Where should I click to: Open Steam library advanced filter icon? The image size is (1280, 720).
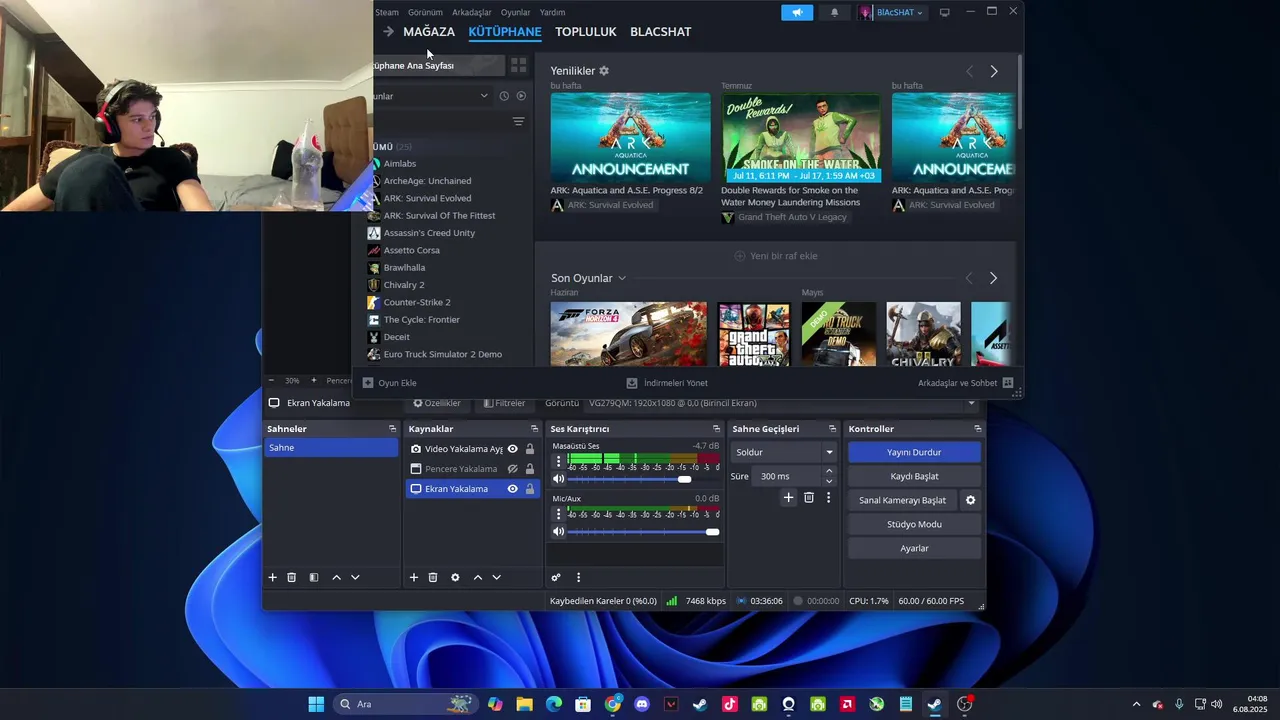(x=518, y=122)
